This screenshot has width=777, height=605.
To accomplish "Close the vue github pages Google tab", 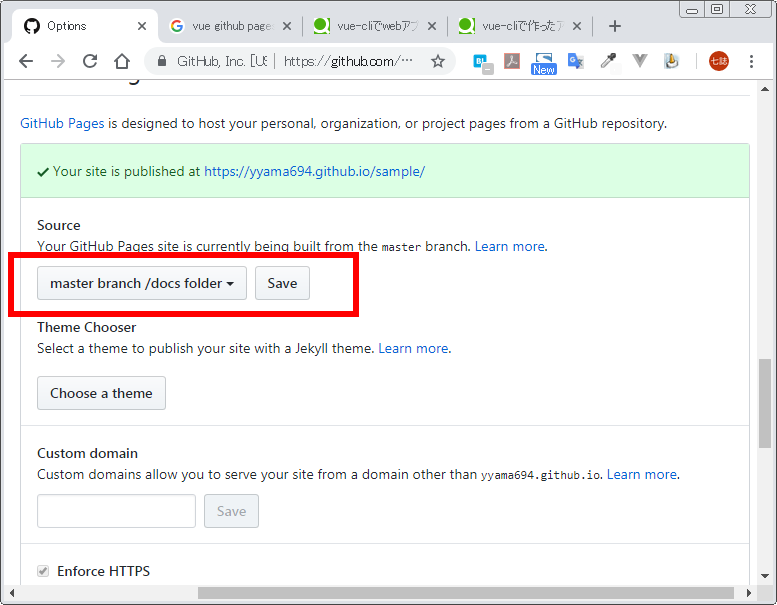I will click(287, 26).
